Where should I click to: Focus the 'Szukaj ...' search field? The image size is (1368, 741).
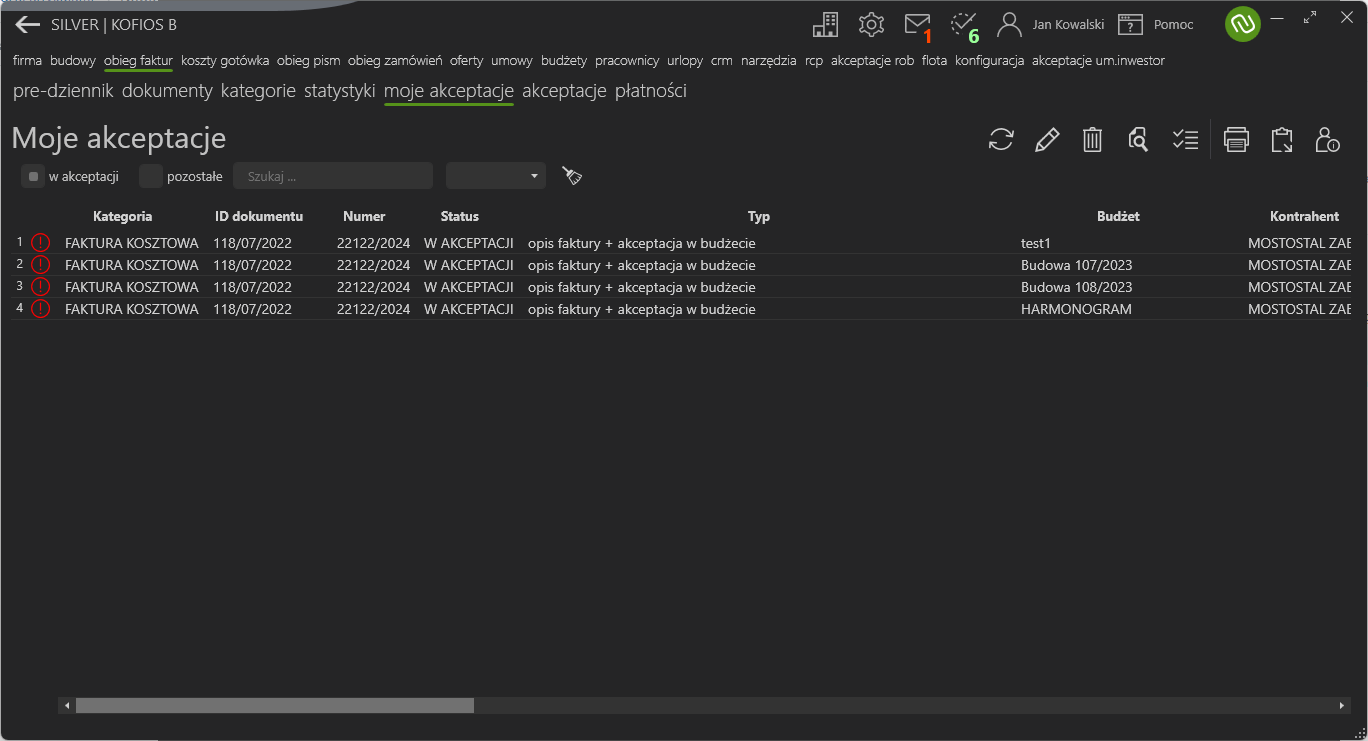tap(333, 176)
